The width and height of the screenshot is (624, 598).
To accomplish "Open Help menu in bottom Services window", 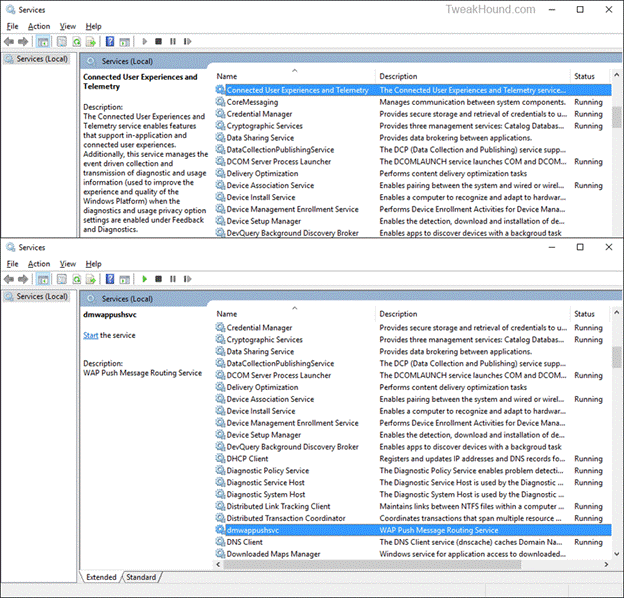I will click(x=94, y=264).
